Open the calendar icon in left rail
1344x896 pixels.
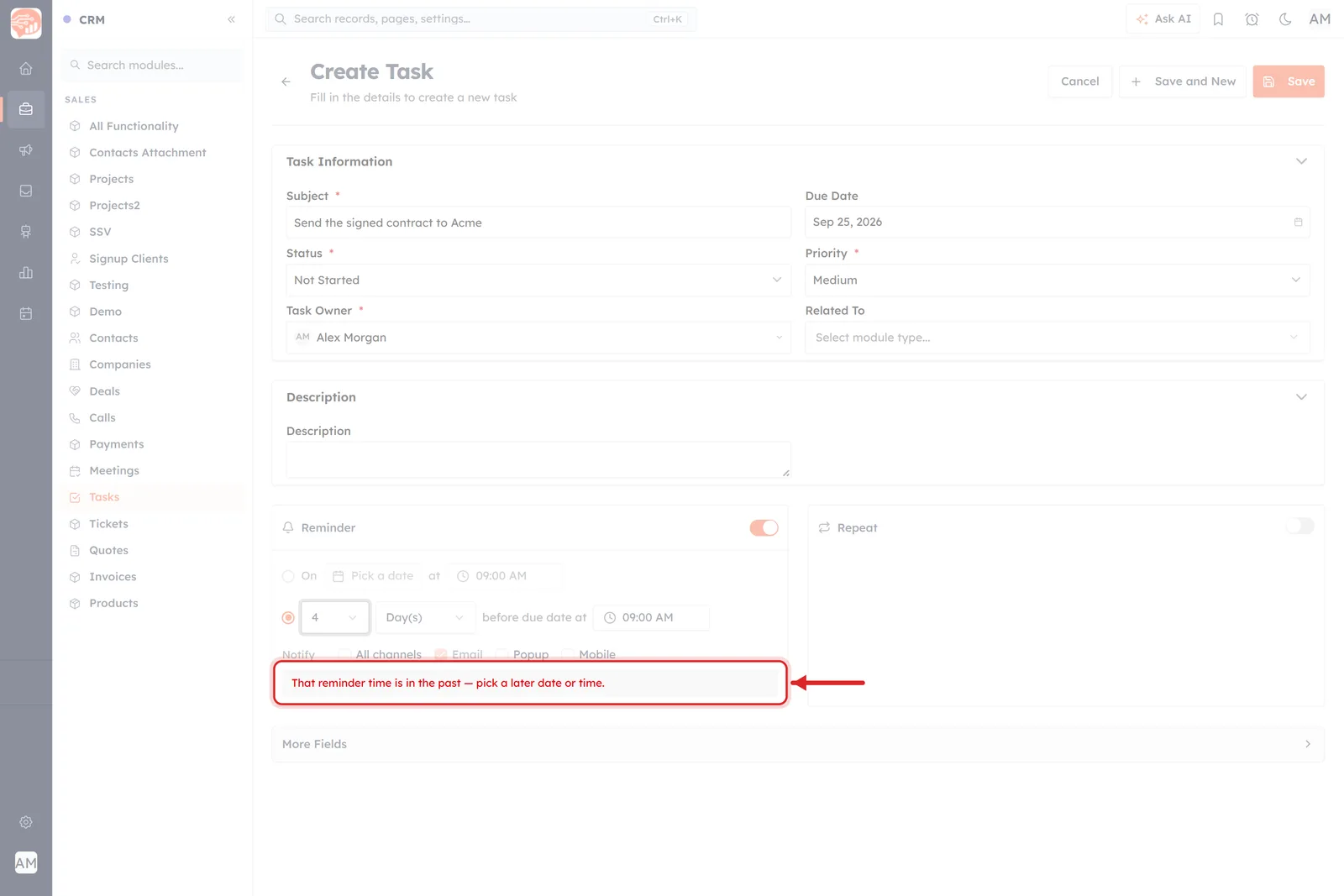[x=26, y=314]
